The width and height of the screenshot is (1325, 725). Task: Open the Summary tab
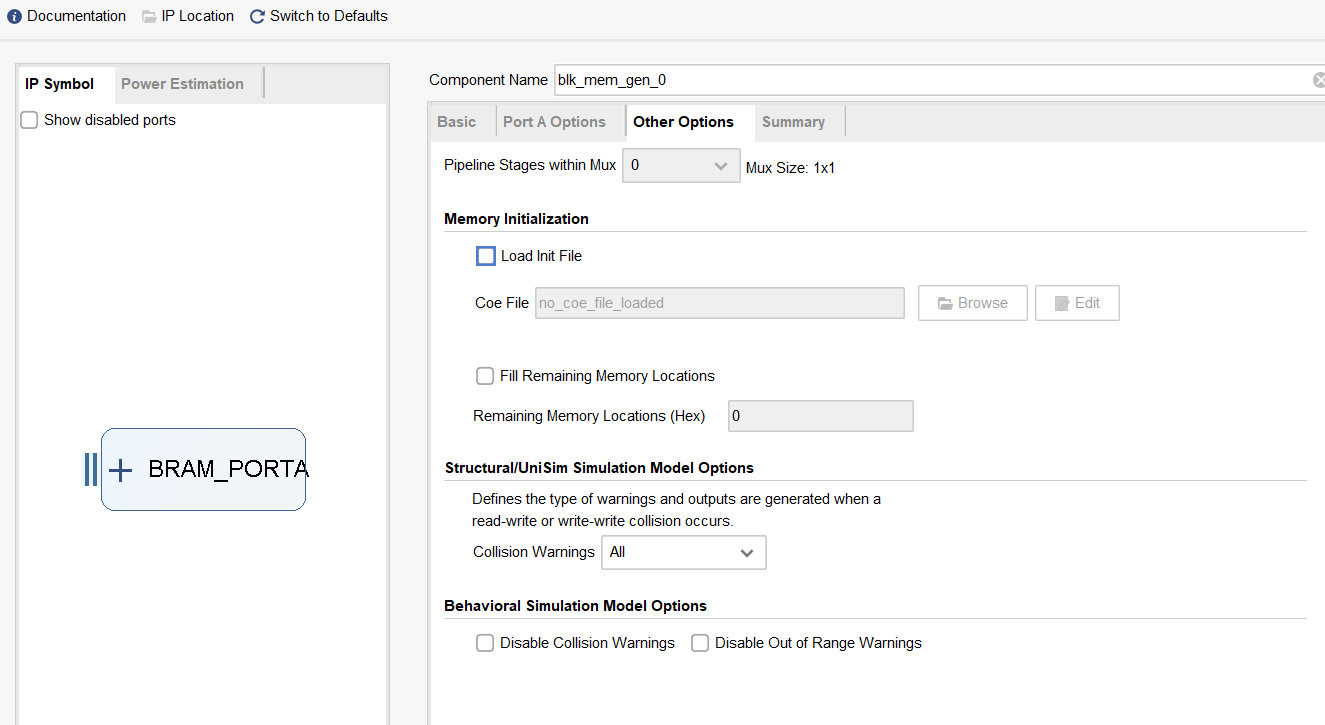(x=794, y=122)
